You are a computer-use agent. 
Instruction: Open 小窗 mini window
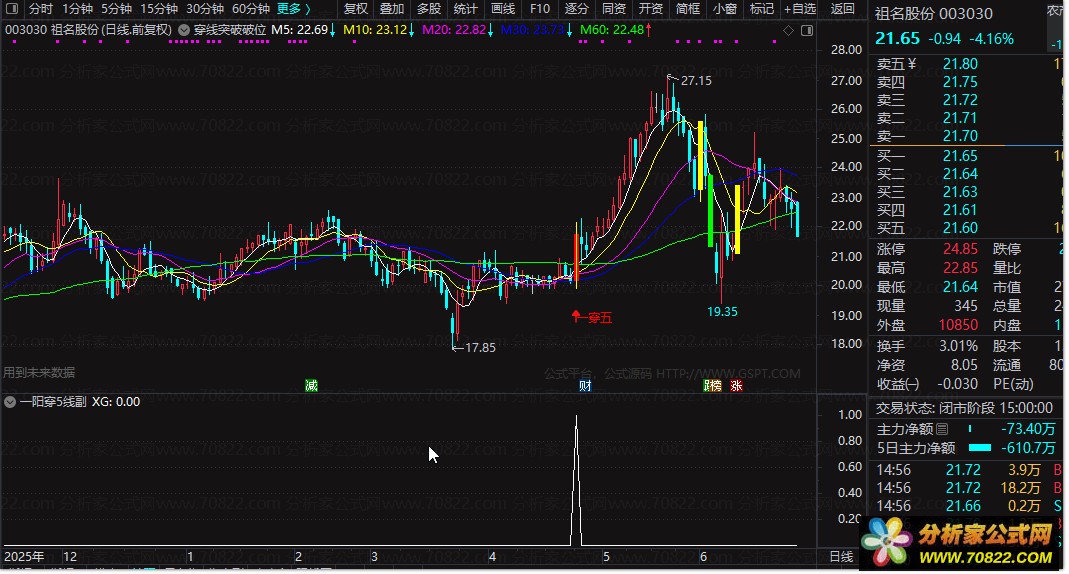(725, 9)
